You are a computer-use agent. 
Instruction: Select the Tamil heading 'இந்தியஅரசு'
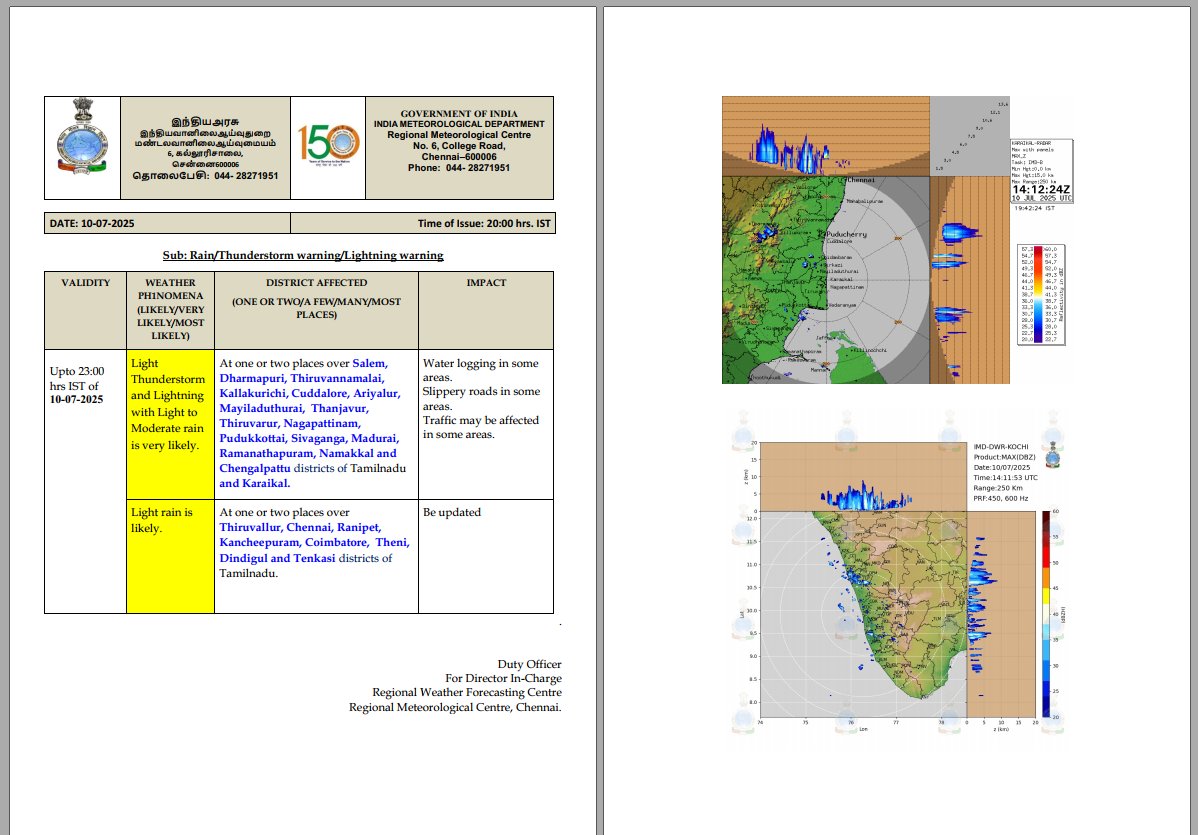click(205, 121)
